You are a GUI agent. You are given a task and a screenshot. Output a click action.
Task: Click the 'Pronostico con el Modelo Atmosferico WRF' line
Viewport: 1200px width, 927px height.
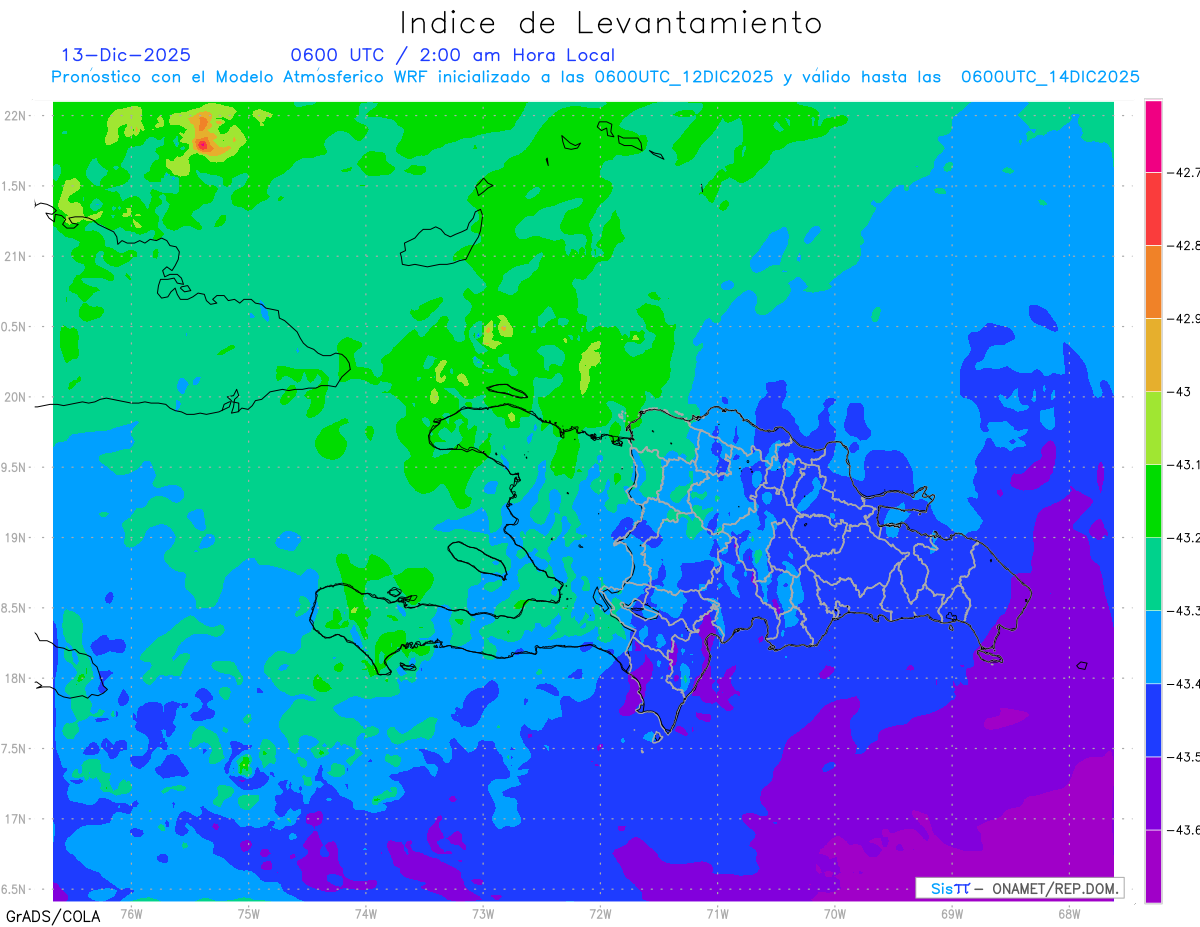pos(595,77)
